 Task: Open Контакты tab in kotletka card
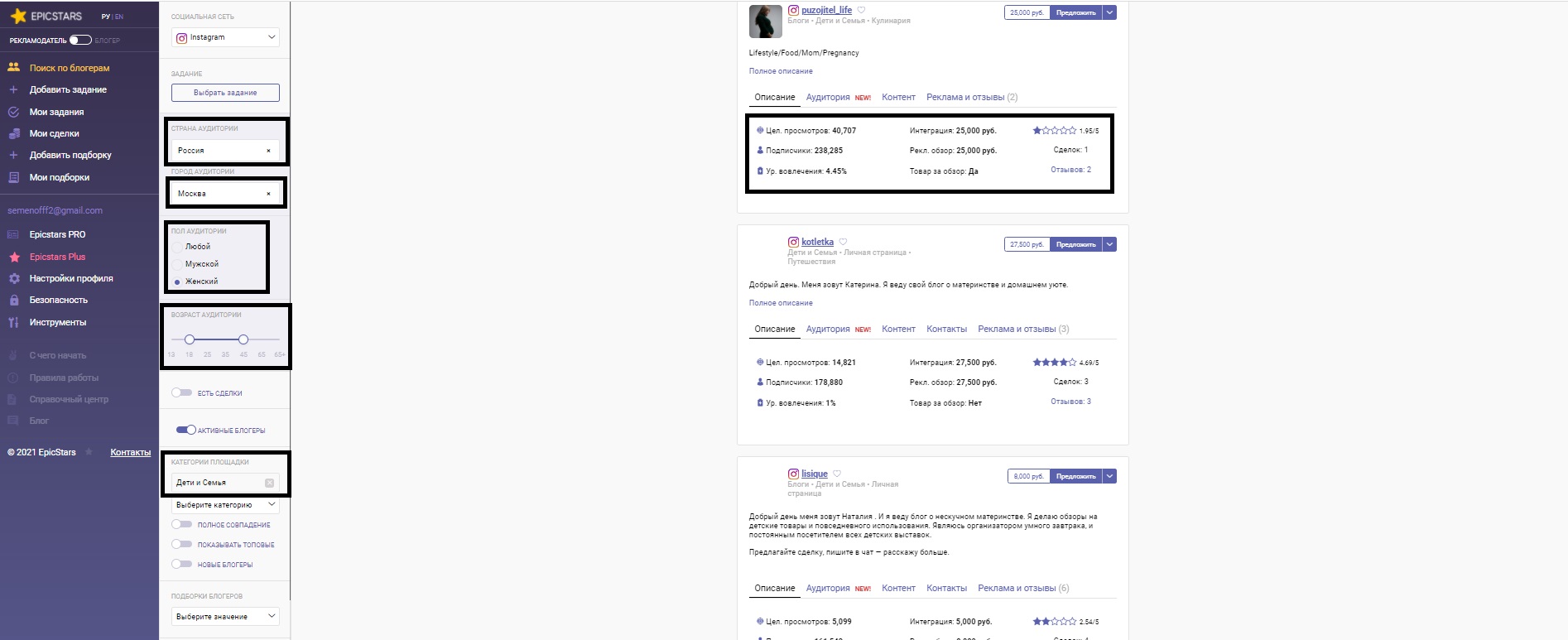coord(946,329)
